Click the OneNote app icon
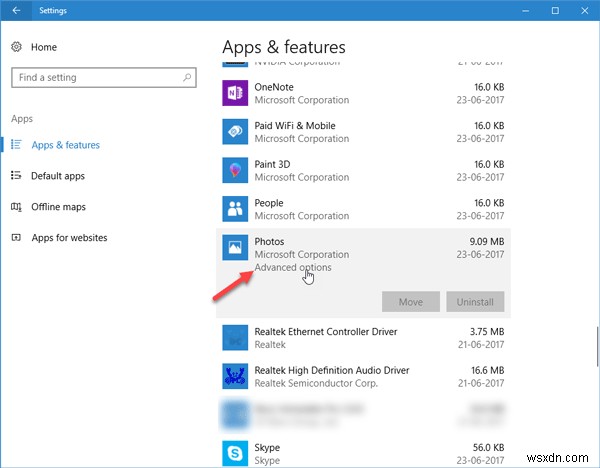 [235, 93]
